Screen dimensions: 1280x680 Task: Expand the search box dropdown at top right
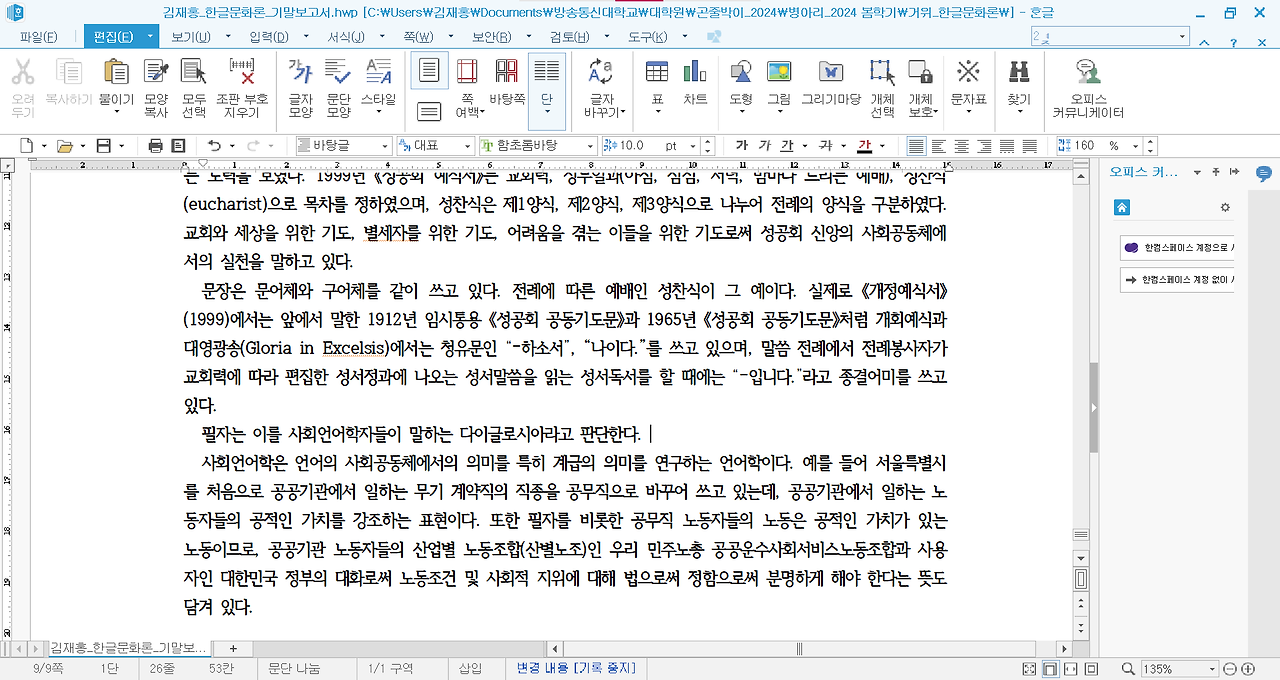1183,36
